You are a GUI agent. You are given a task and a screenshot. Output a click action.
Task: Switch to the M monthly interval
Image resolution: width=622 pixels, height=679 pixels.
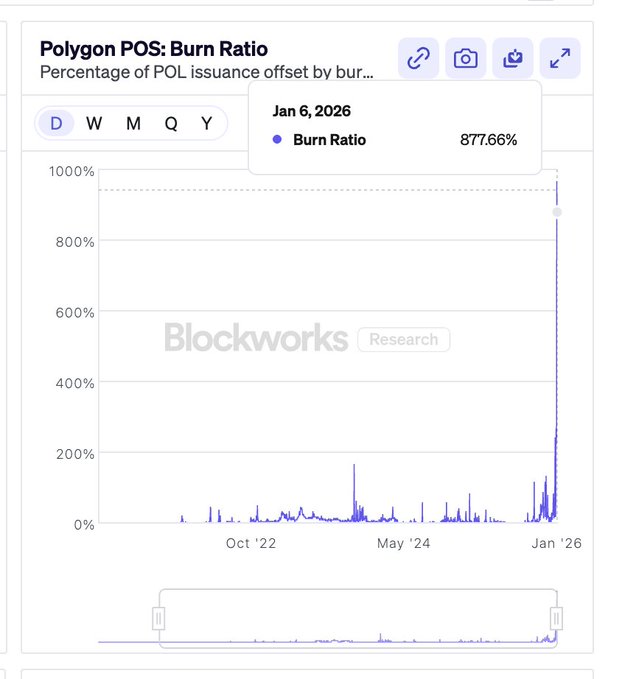click(133, 123)
